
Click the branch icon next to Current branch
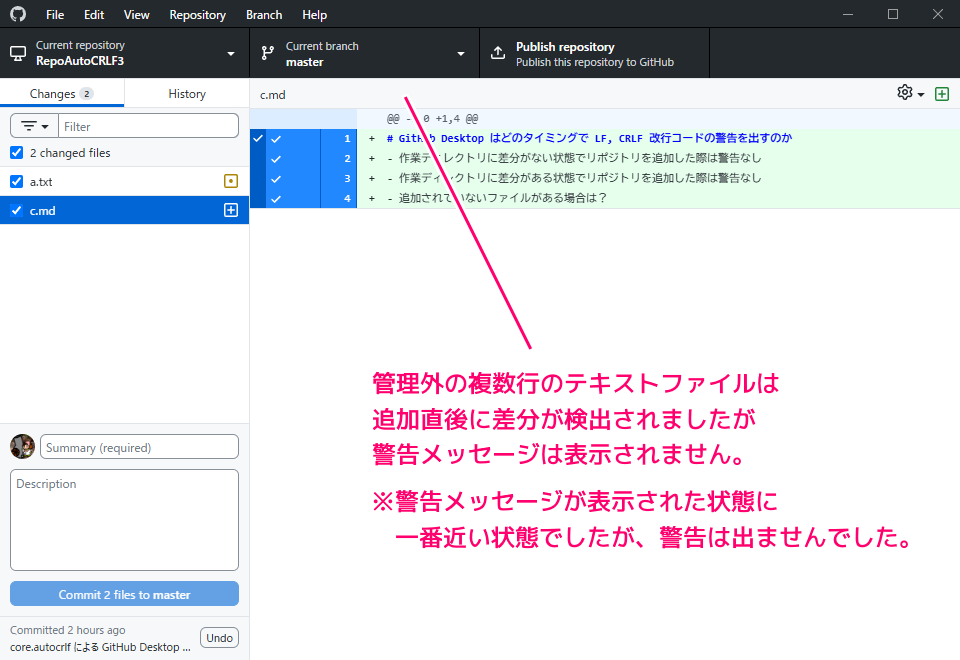[x=267, y=53]
